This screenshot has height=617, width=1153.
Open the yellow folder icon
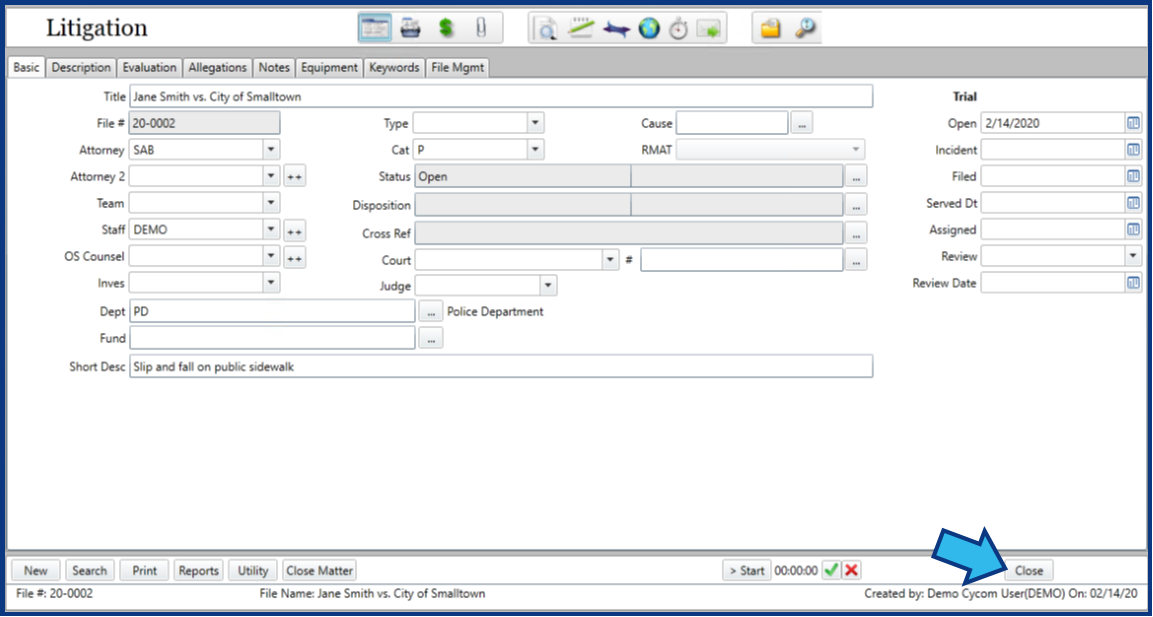(x=770, y=29)
